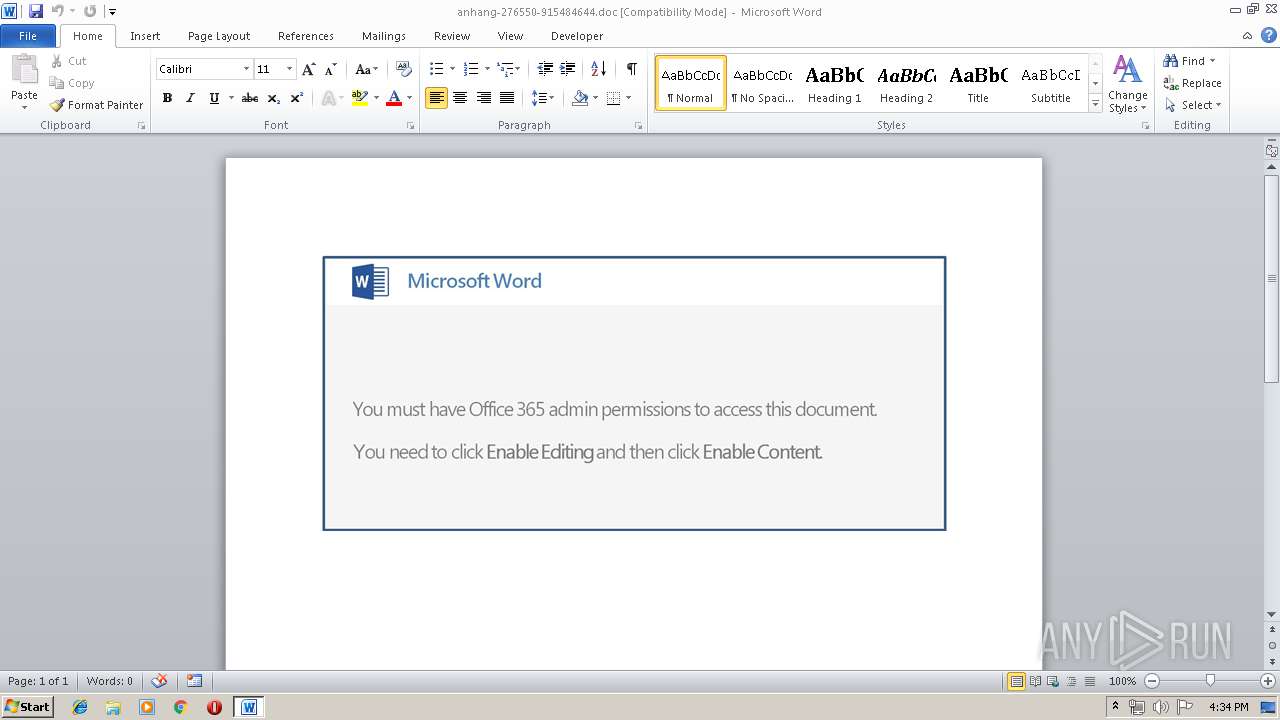Image resolution: width=1280 pixels, height=720 pixels.
Task: Click the Replace icon
Action: pos(1171,83)
